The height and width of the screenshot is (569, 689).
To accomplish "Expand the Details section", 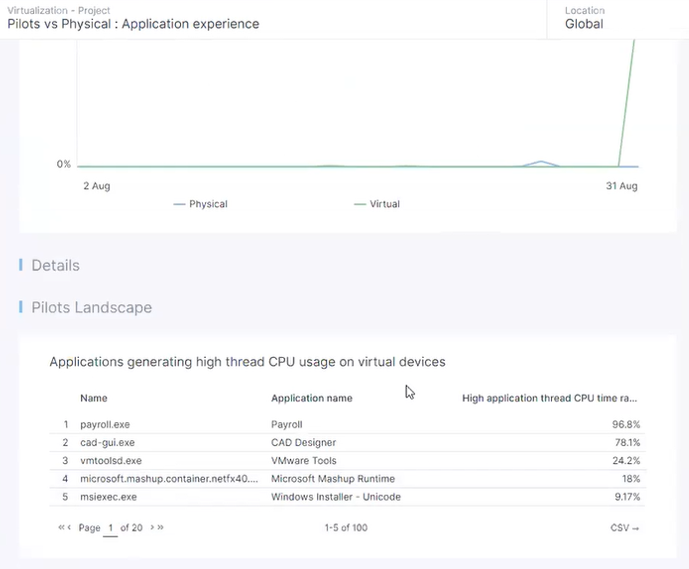I will [55, 265].
